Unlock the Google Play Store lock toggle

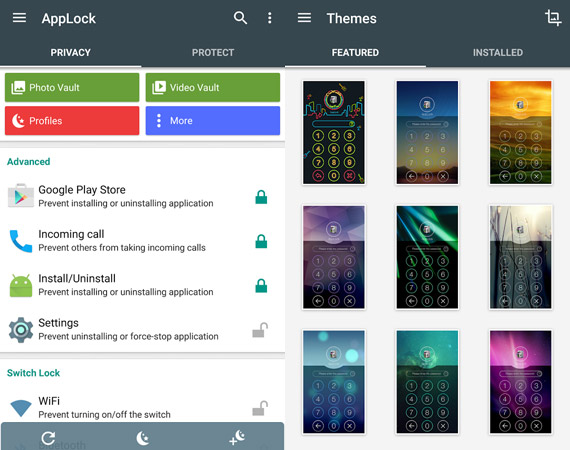[261, 197]
